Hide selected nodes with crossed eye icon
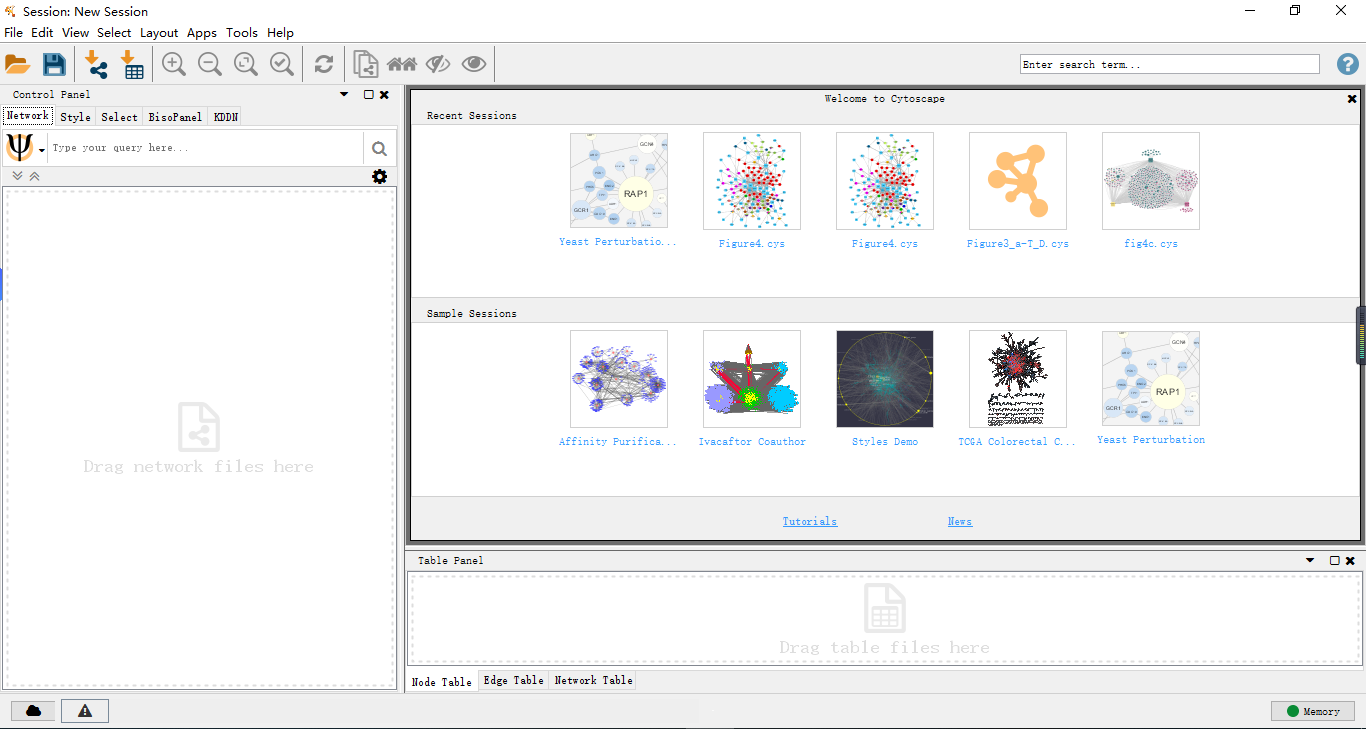1366x729 pixels. coord(438,65)
